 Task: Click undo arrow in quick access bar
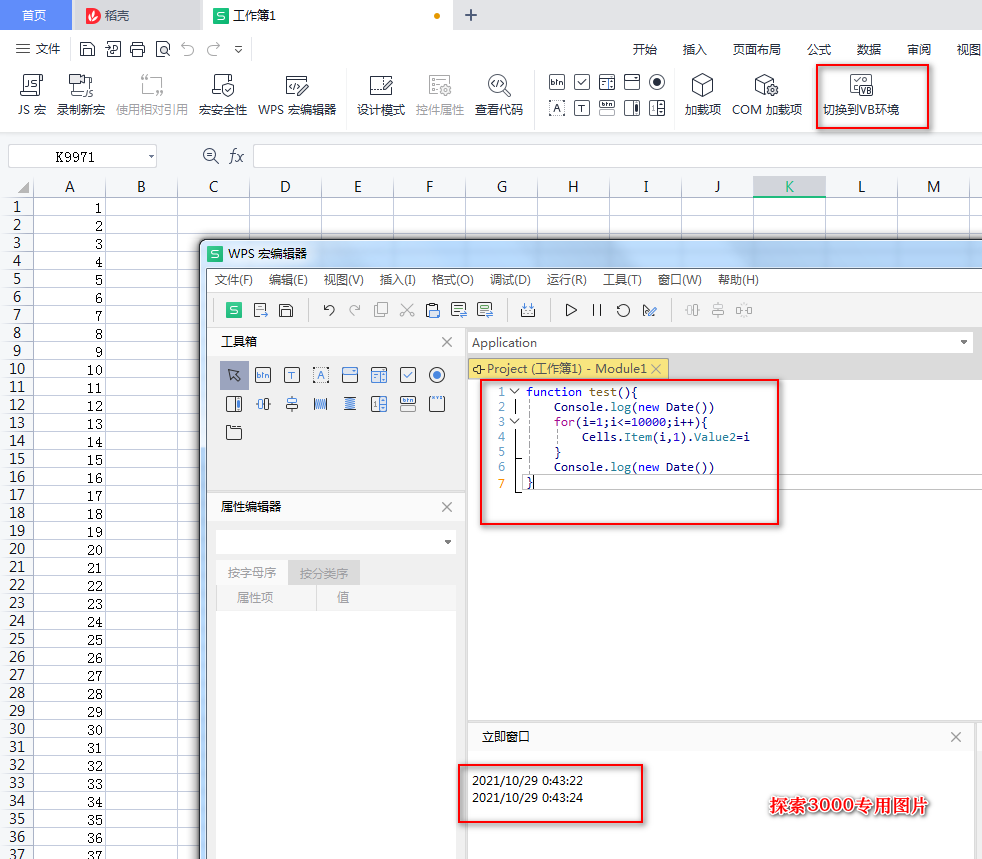click(x=187, y=49)
